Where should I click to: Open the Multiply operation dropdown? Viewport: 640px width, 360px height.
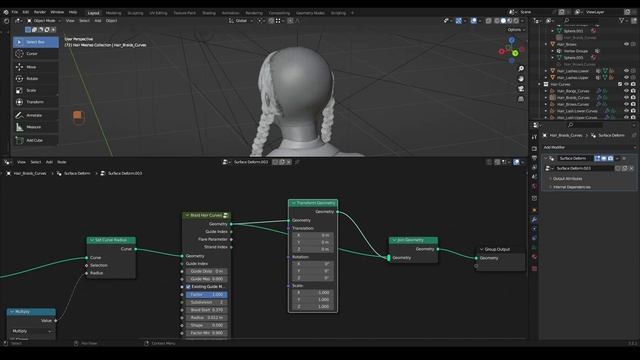pyautogui.click(x=31, y=331)
